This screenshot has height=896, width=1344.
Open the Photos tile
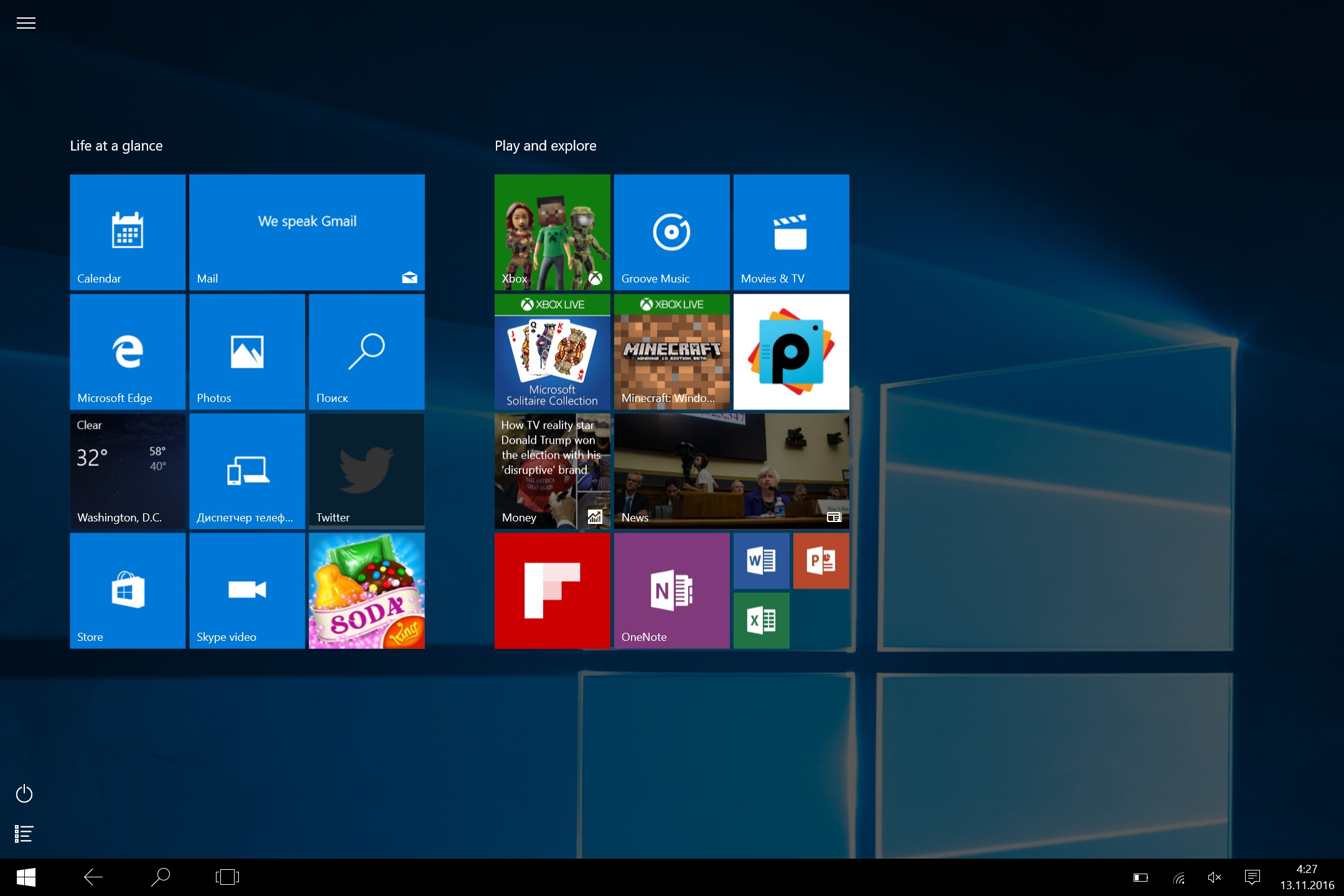[247, 352]
